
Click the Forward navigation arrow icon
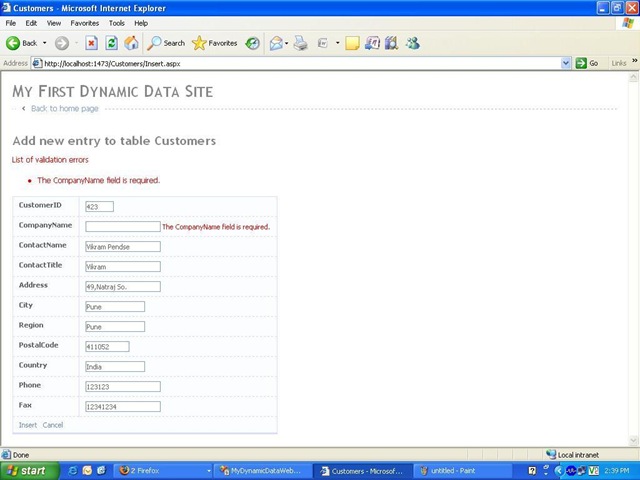point(62,43)
